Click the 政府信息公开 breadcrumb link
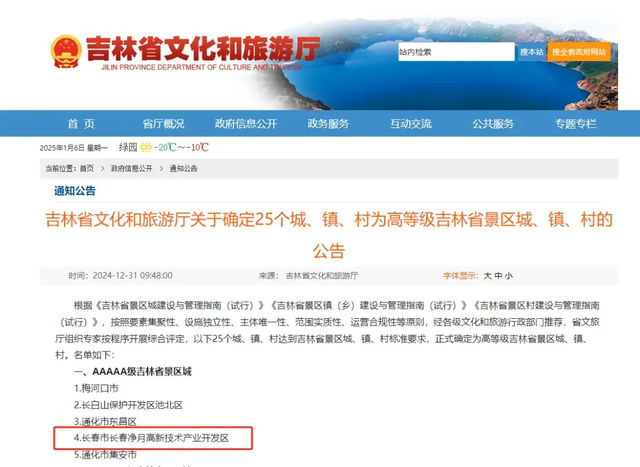640x467 pixels. [131, 169]
